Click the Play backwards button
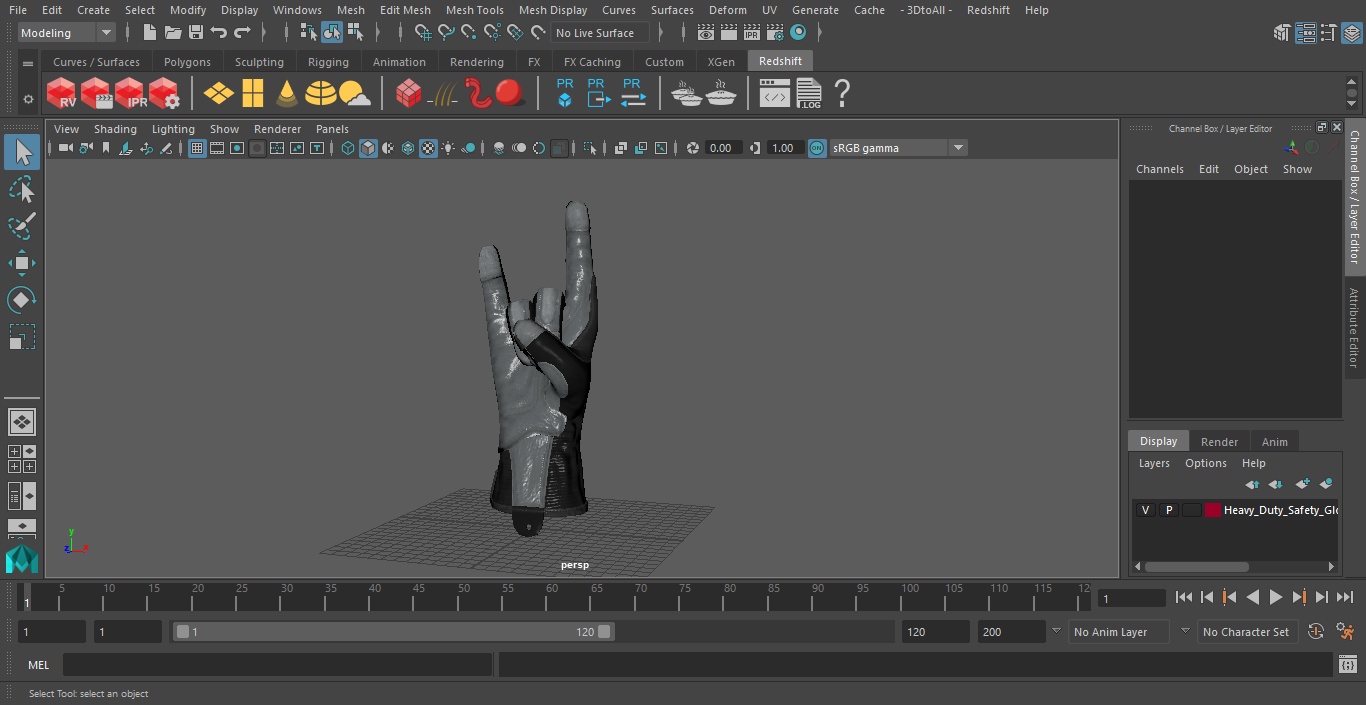 [1252, 597]
